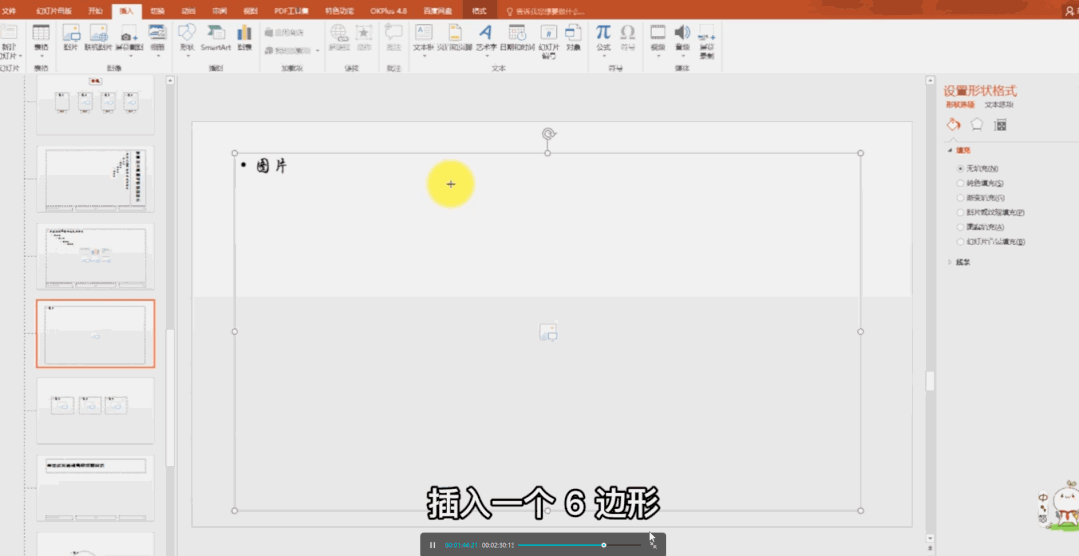Click the Header and Footer (页眉和页脚) icon
The height and width of the screenshot is (556, 1079).
pyautogui.click(x=455, y=32)
